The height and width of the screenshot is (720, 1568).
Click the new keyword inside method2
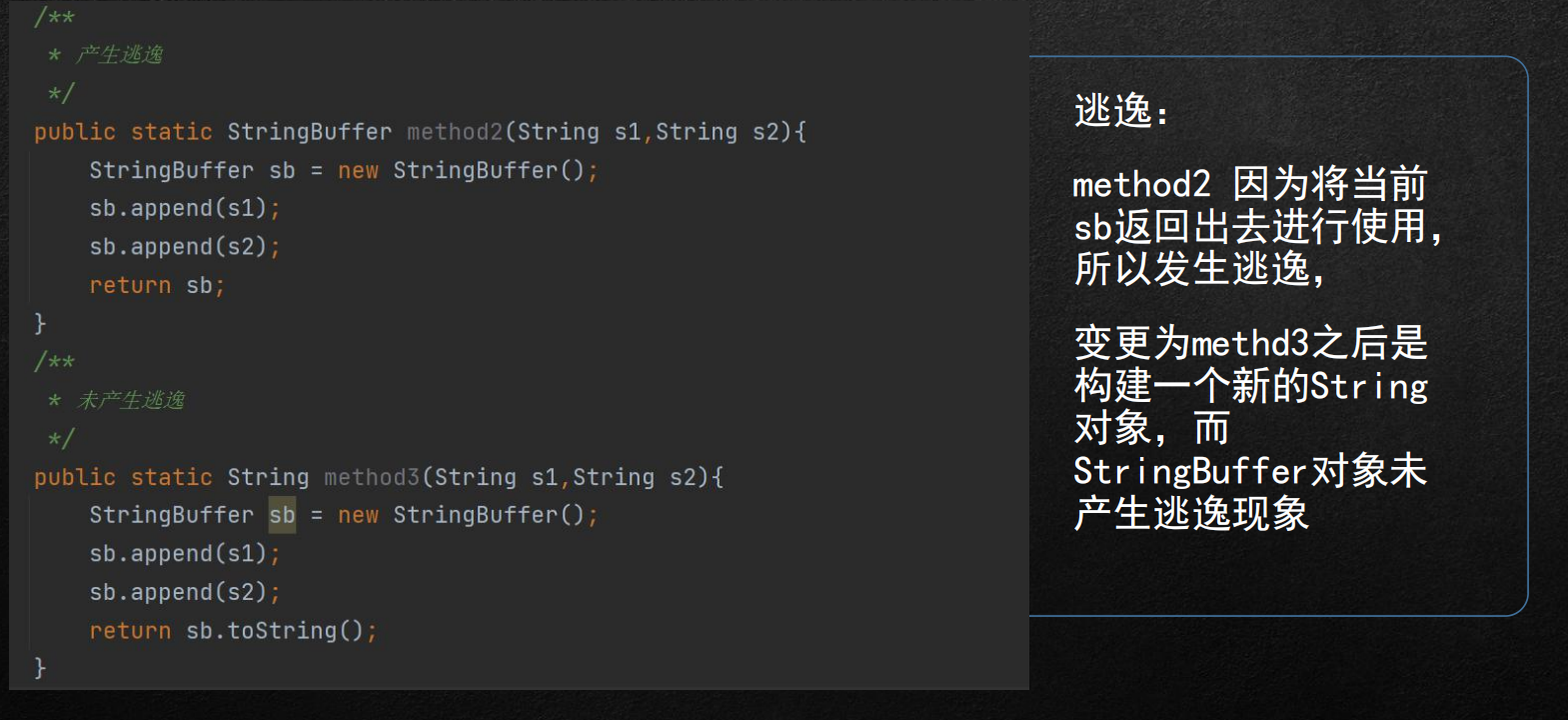point(358,171)
